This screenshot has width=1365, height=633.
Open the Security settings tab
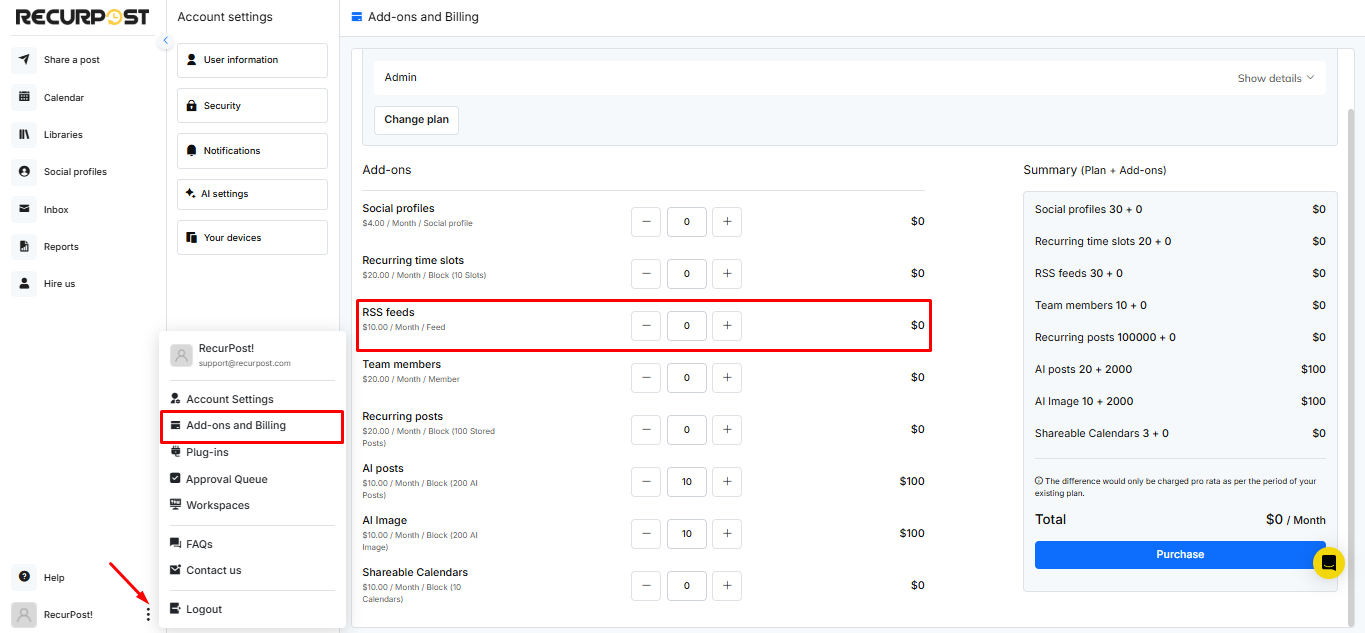click(x=252, y=106)
